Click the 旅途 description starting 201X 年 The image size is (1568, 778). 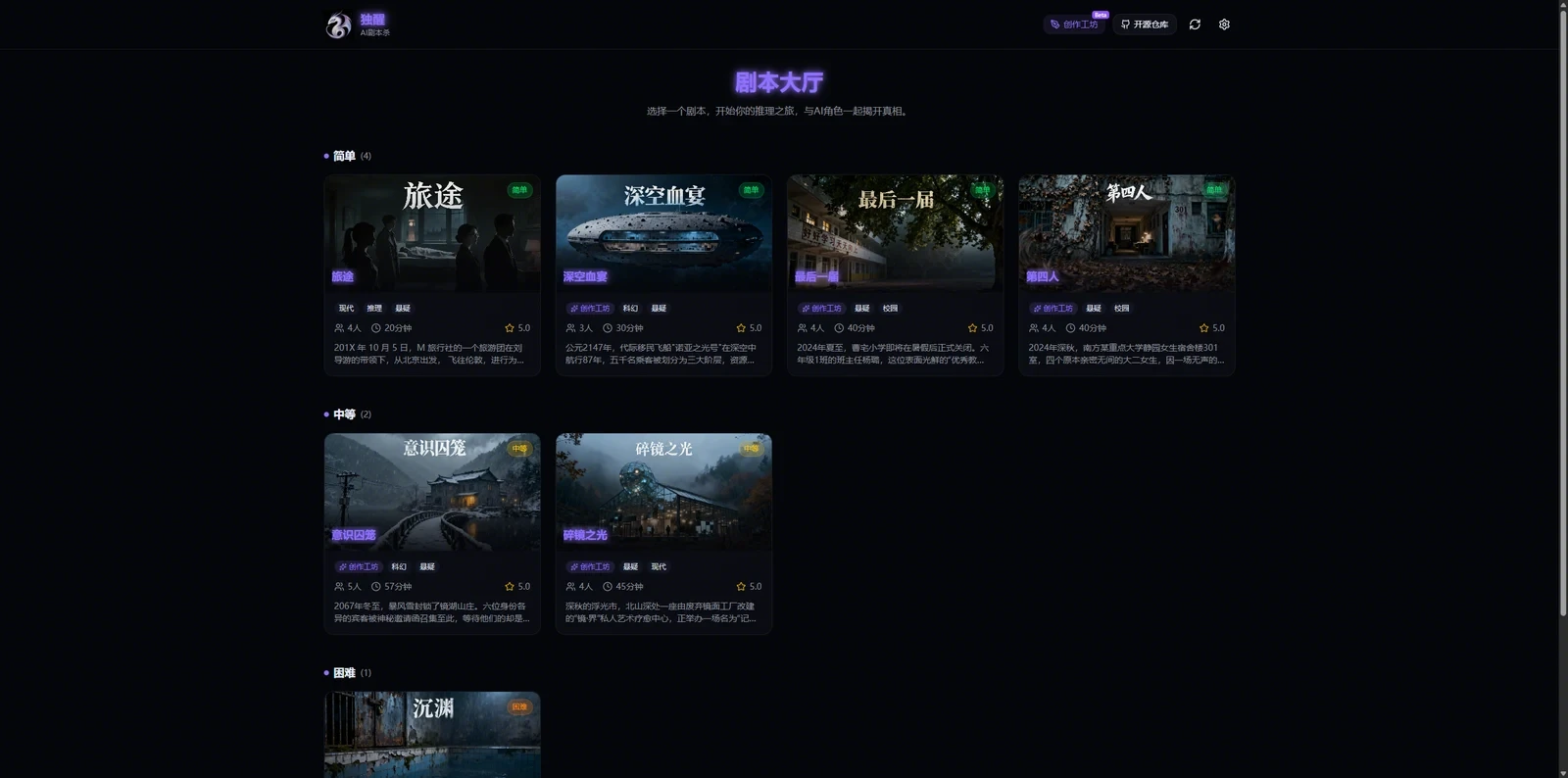[429, 354]
